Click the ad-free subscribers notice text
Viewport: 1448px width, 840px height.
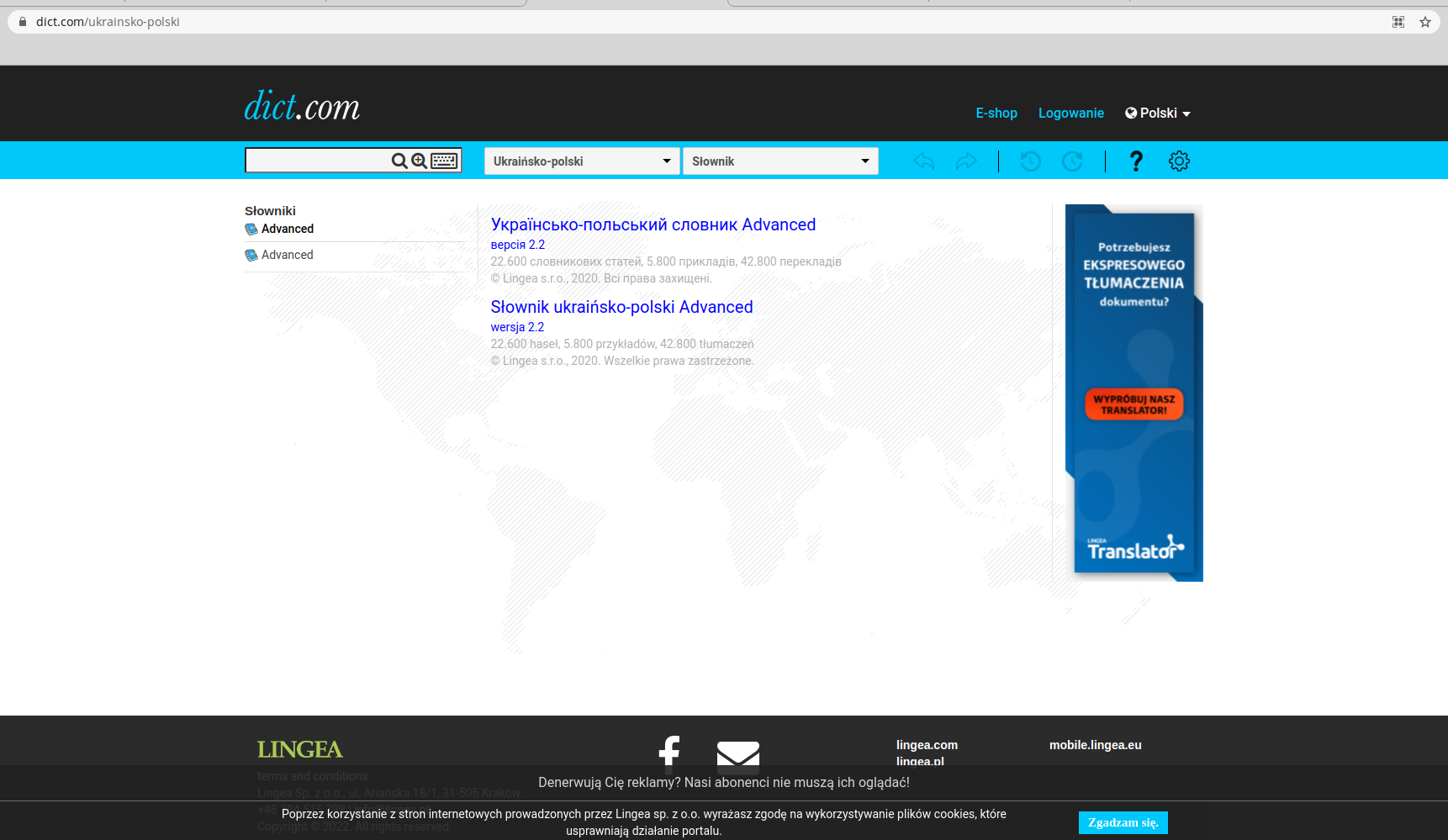[724, 782]
